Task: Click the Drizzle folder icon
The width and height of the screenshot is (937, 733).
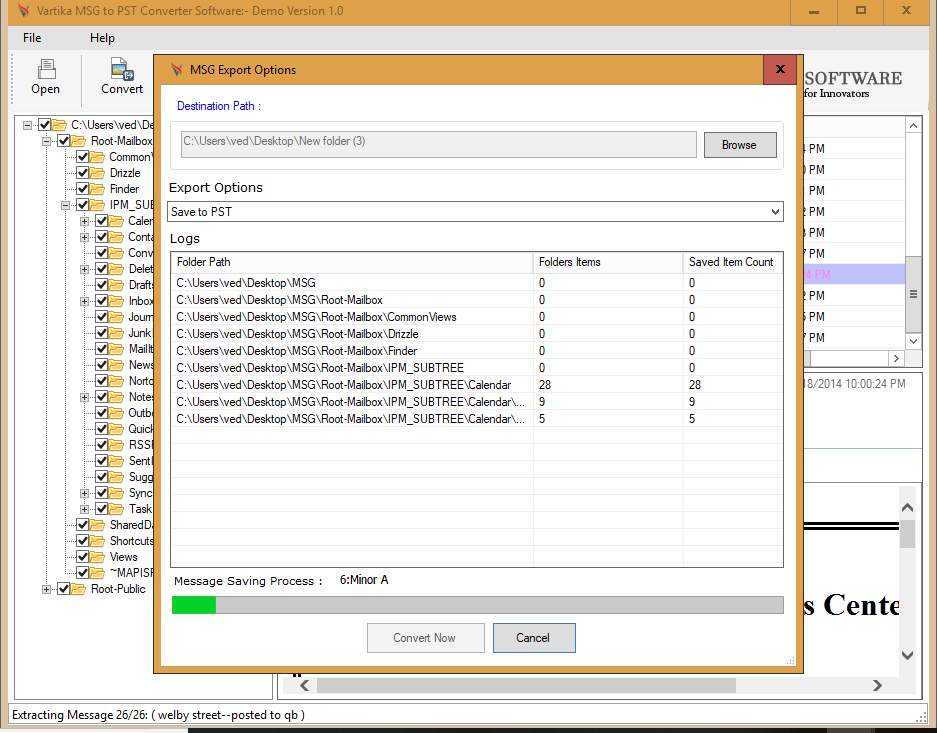Action: 97,173
